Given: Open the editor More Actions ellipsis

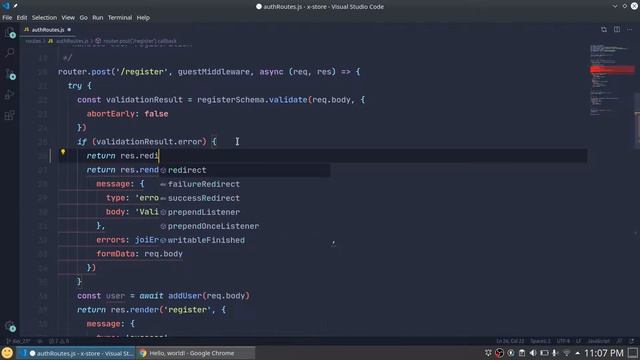Looking at the screenshot, I should pos(629,29).
